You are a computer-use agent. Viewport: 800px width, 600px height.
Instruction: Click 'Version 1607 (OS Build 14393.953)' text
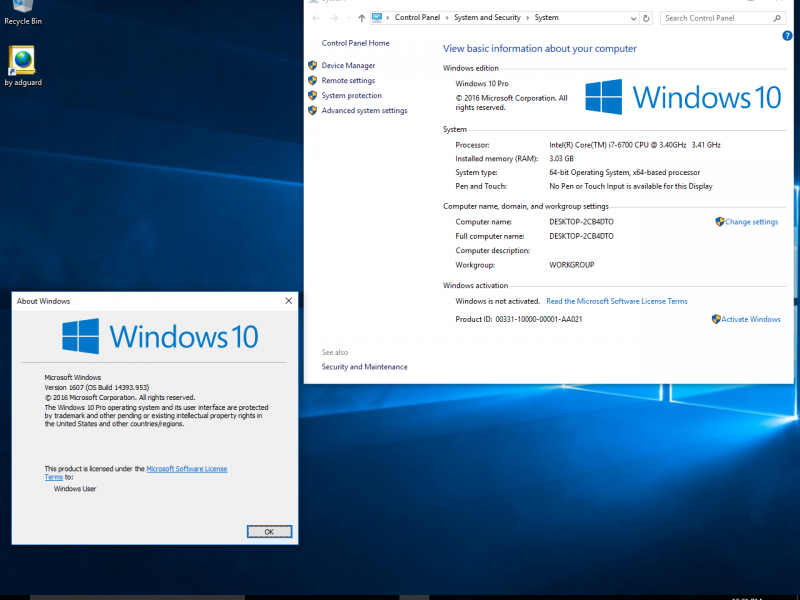[x=97, y=387]
